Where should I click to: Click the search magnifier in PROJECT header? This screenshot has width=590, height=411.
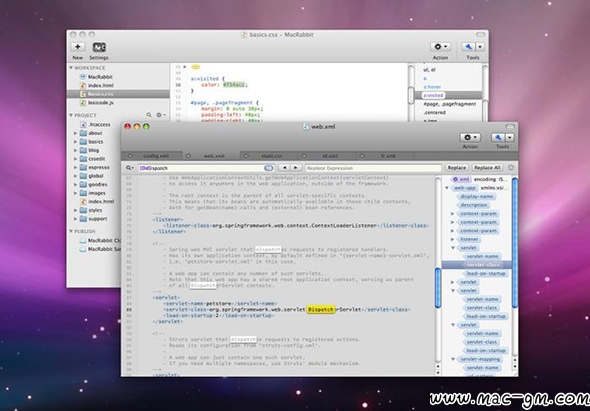coord(149,115)
